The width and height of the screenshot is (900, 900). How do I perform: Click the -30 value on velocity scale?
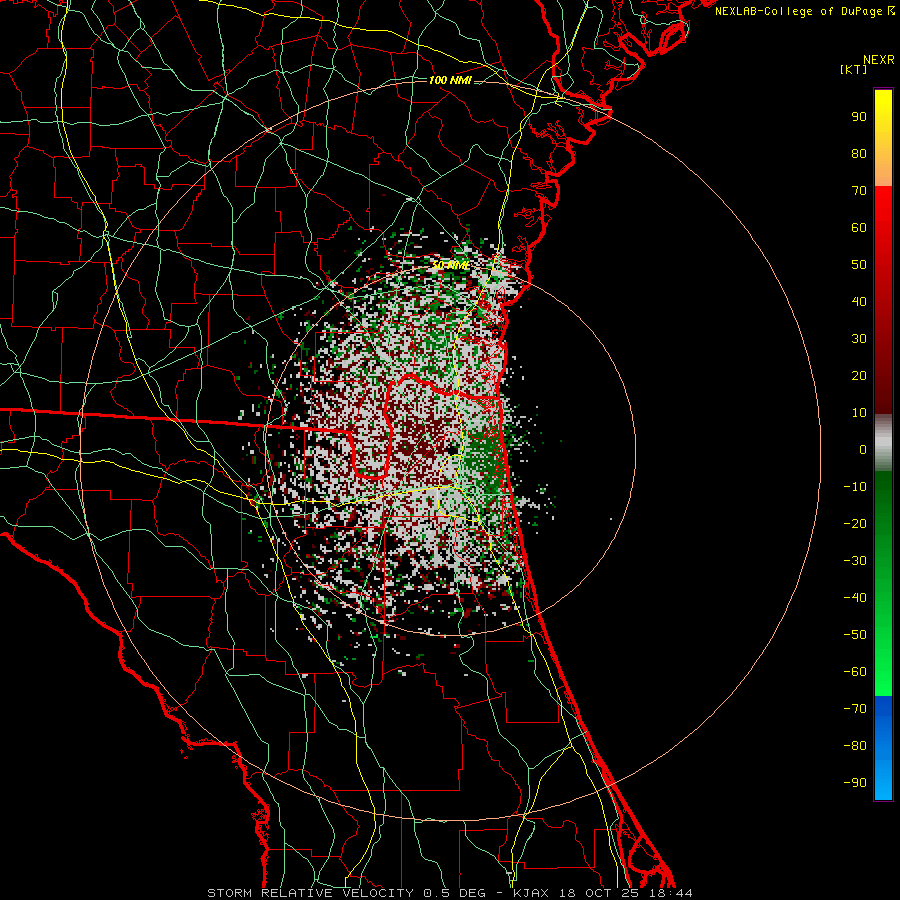pyautogui.click(x=855, y=561)
